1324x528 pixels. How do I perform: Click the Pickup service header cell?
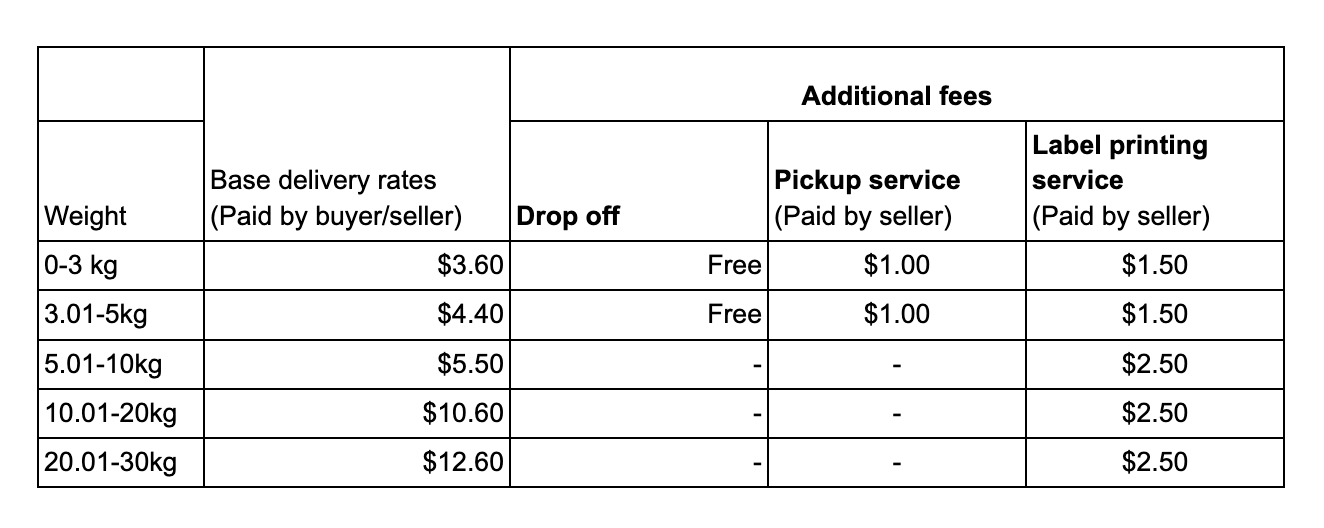(897, 181)
